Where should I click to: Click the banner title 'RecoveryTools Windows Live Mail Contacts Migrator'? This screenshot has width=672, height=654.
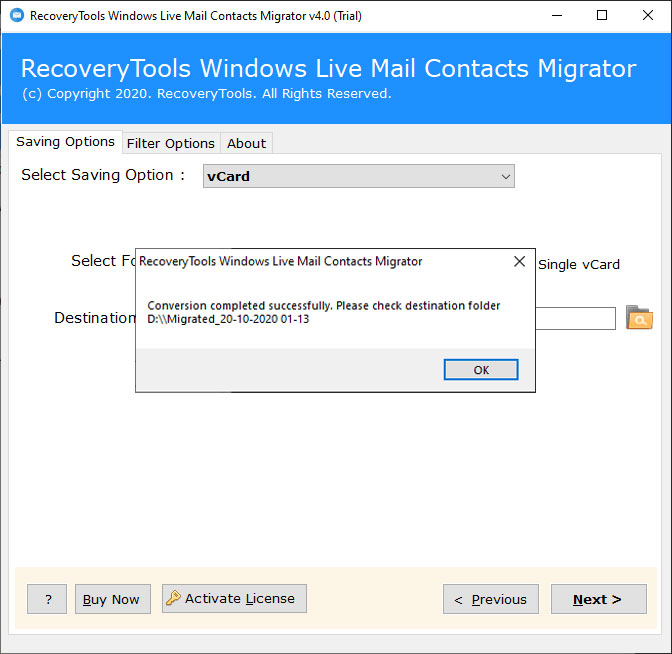(x=329, y=69)
